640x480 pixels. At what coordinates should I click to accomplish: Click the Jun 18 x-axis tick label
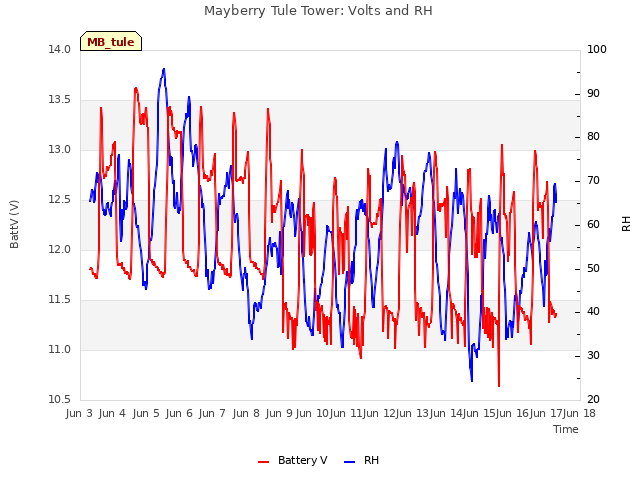tap(579, 413)
